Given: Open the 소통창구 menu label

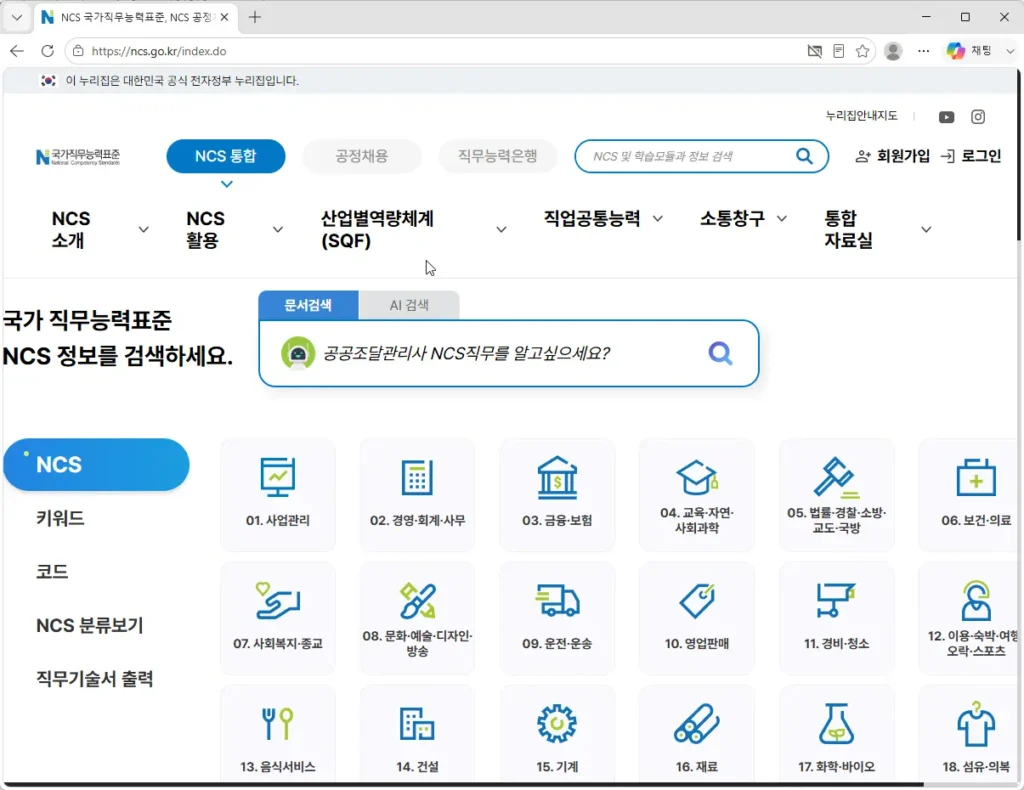Looking at the screenshot, I should pyautogui.click(x=732, y=219).
